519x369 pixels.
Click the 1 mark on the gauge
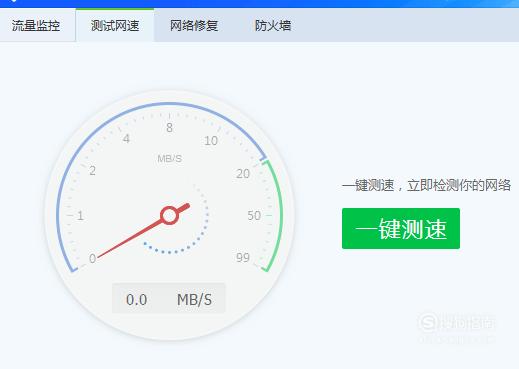(x=80, y=216)
